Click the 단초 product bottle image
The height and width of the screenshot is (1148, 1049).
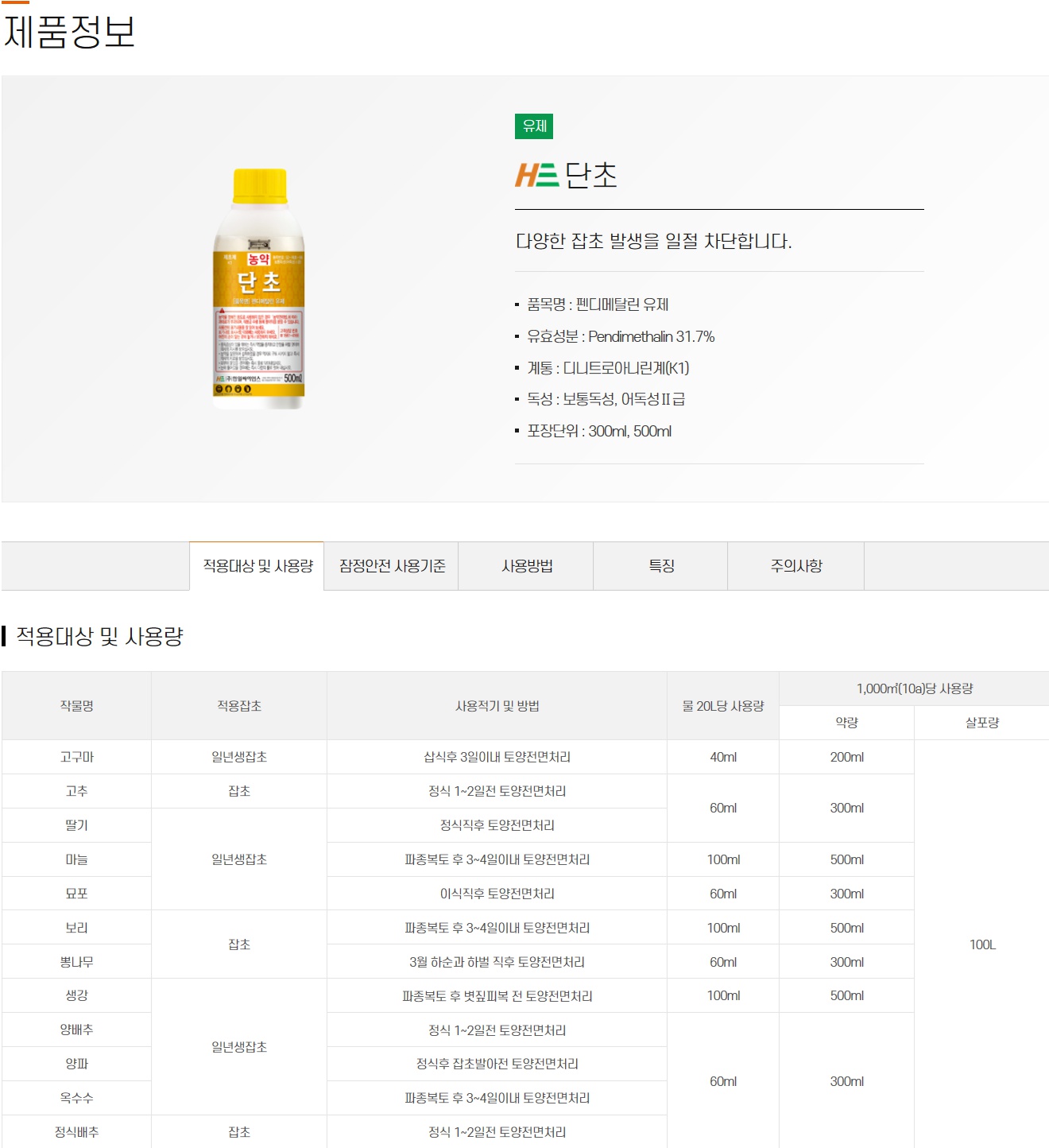[x=259, y=289]
